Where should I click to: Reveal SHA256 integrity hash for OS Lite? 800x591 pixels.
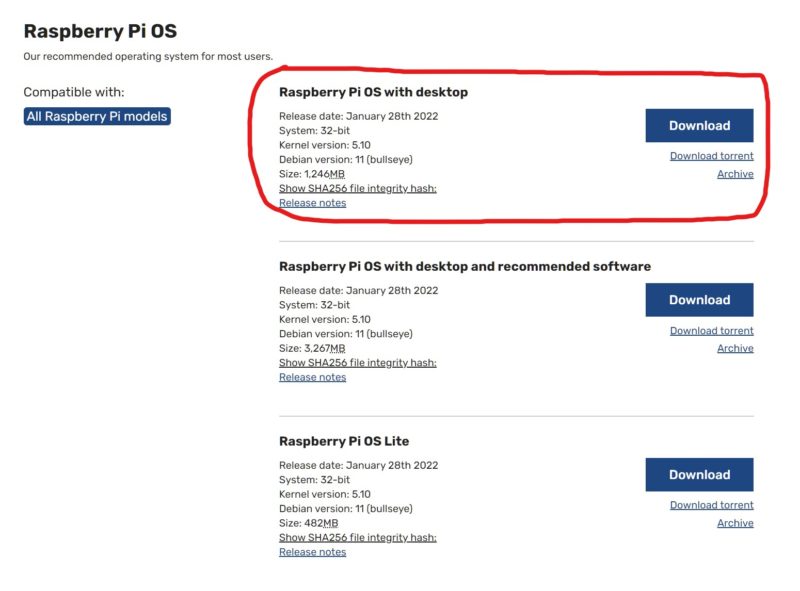point(357,538)
